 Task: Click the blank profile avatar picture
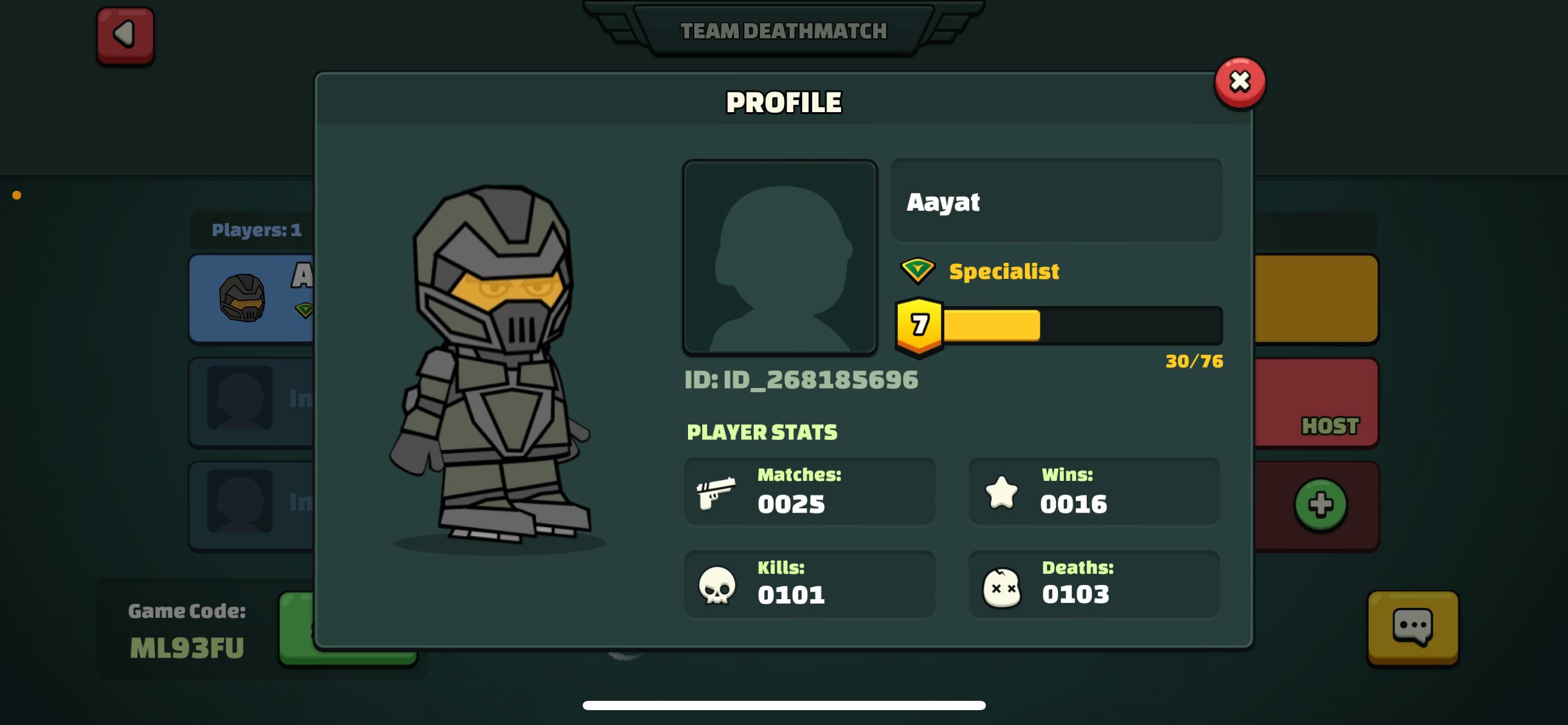point(780,257)
